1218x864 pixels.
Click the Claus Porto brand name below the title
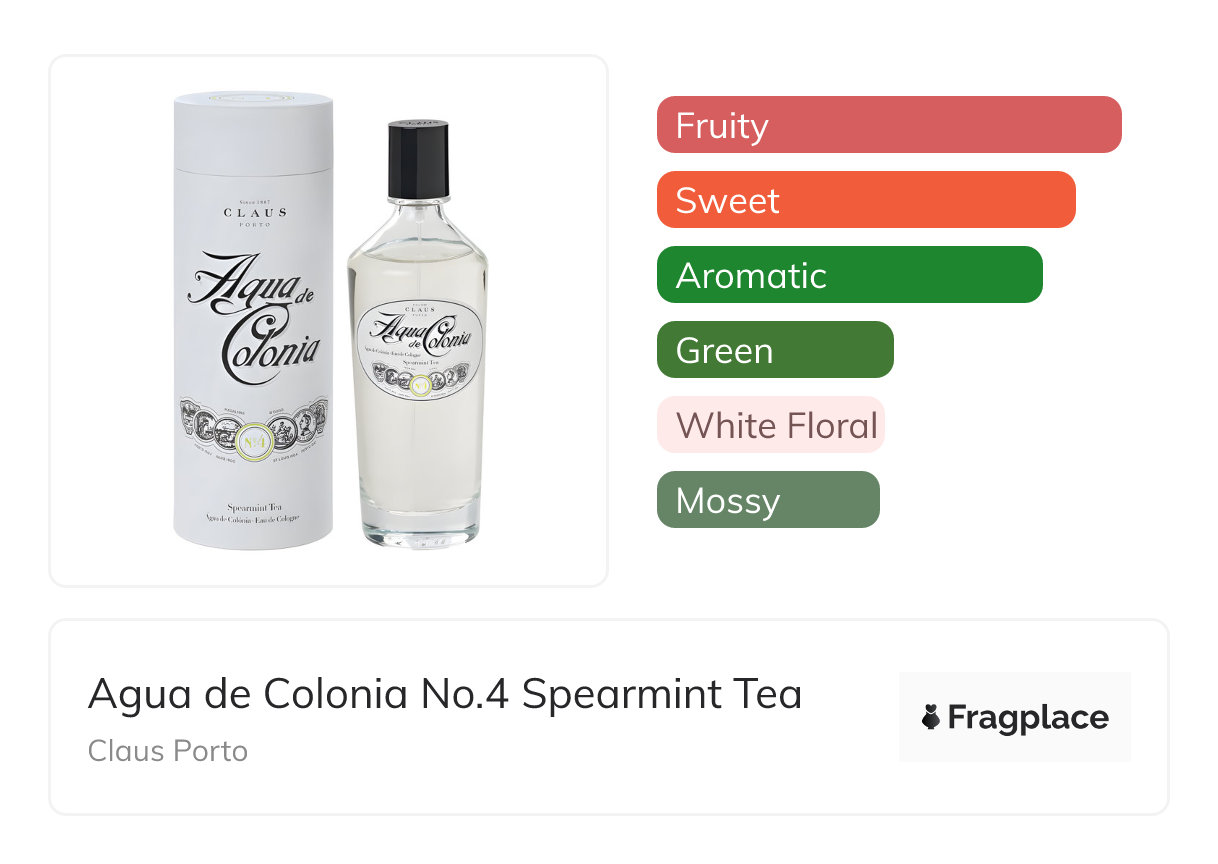pyautogui.click(x=167, y=751)
